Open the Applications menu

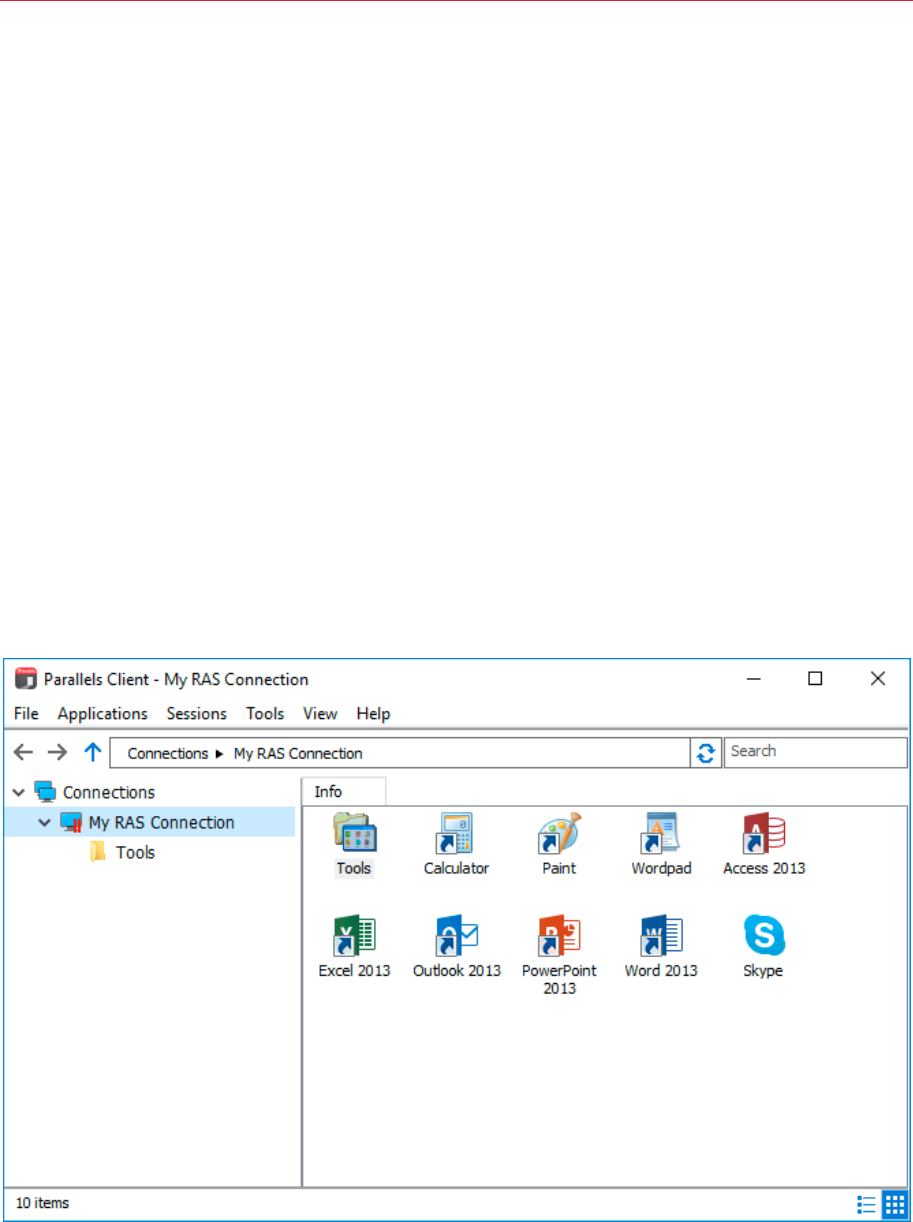[103, 714]
